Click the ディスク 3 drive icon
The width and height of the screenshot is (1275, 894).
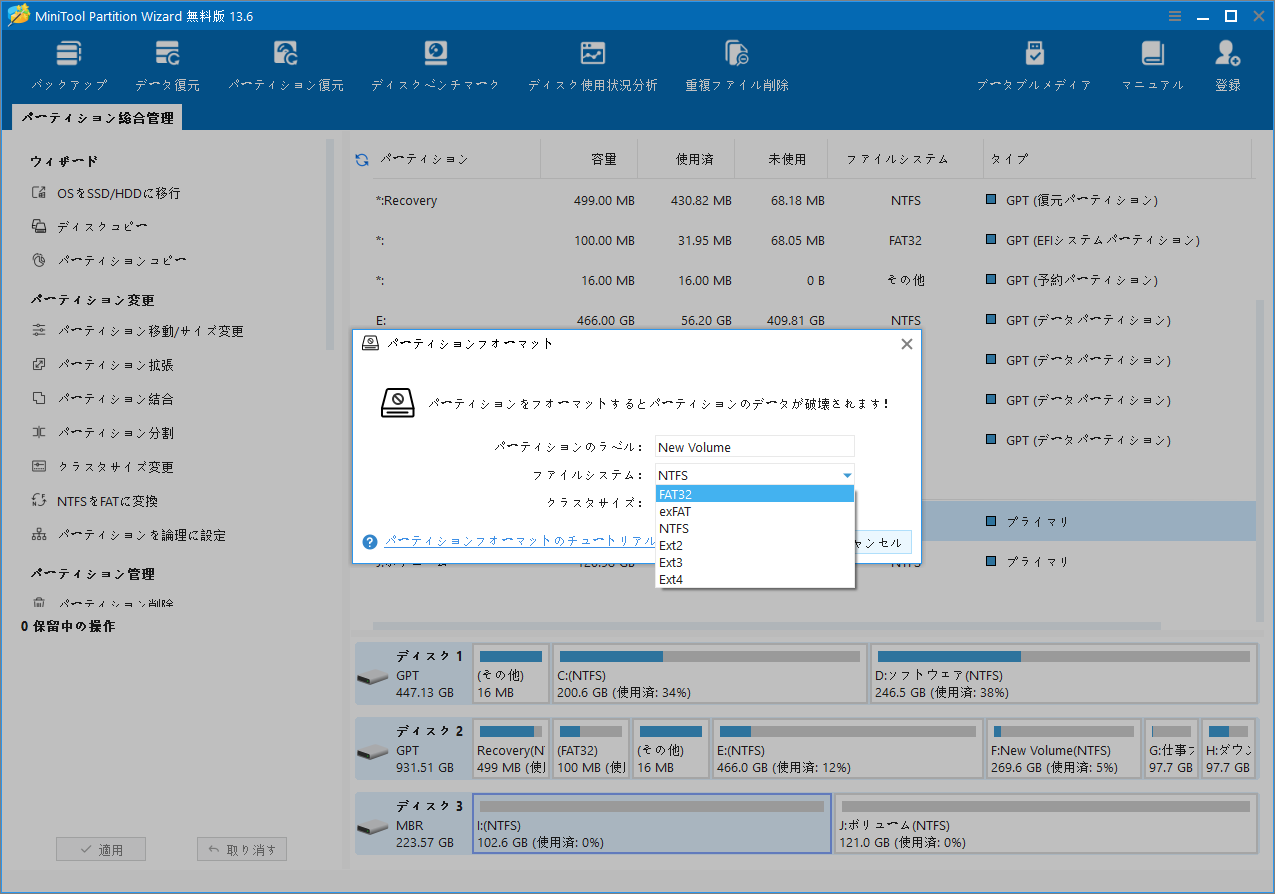[x=372, y=827]
